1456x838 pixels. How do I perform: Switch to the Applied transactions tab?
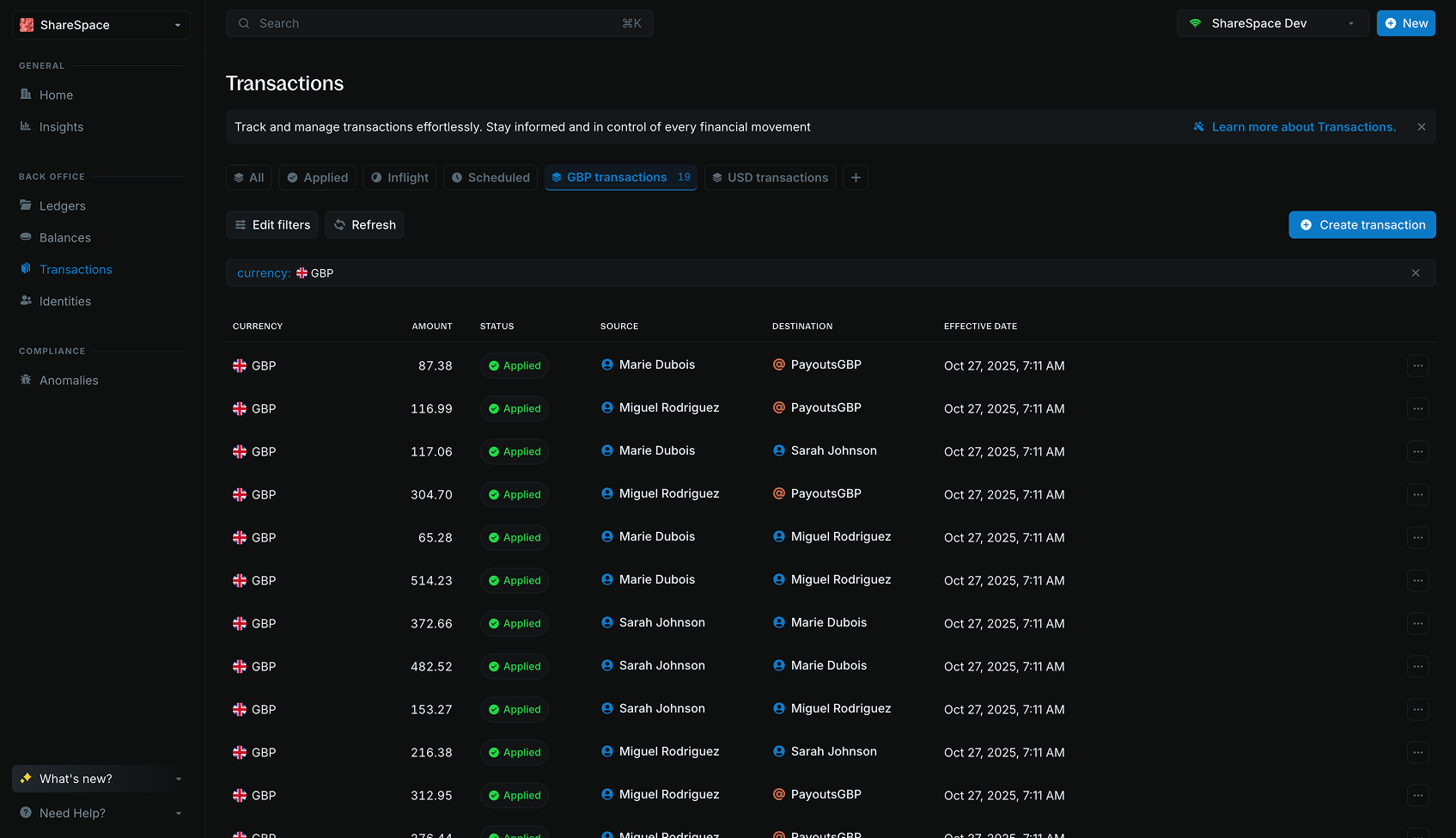(316, 177)
